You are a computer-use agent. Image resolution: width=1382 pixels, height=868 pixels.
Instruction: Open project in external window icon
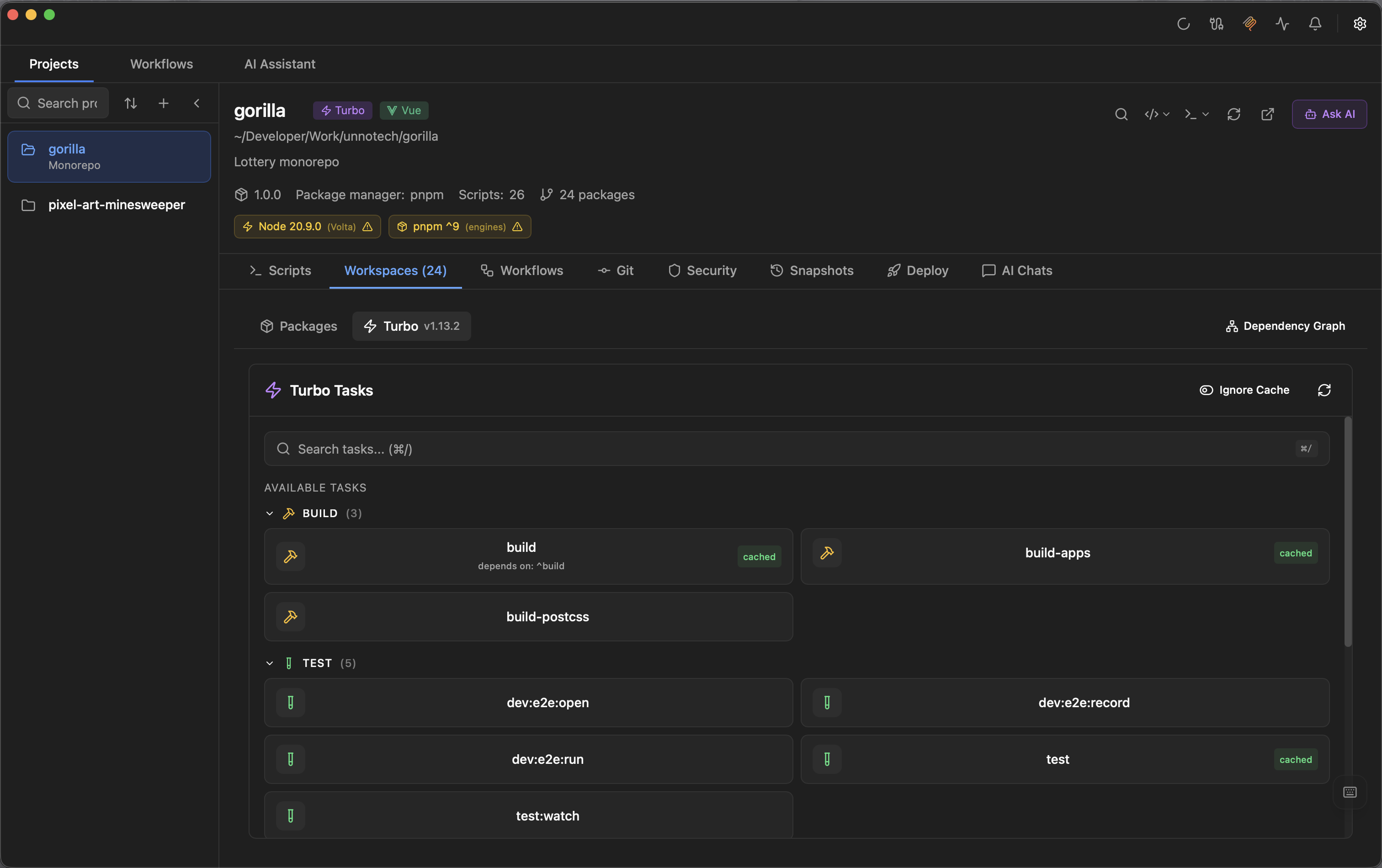coord(1267,114)
